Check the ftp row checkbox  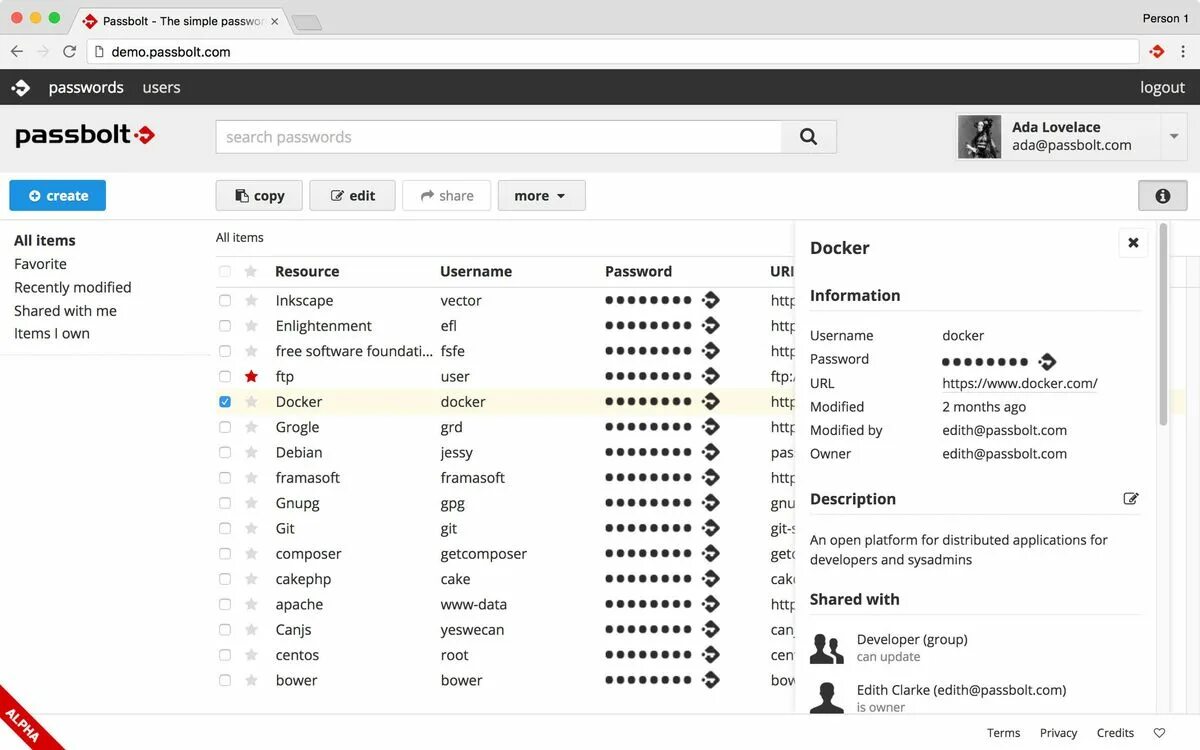224,376
